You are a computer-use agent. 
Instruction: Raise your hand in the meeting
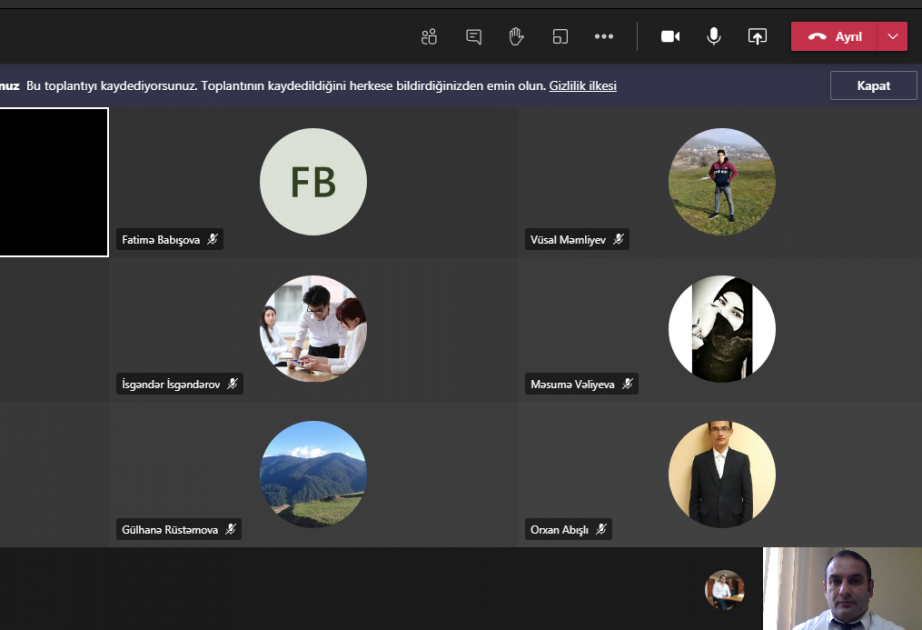click(x=516, y=36)
